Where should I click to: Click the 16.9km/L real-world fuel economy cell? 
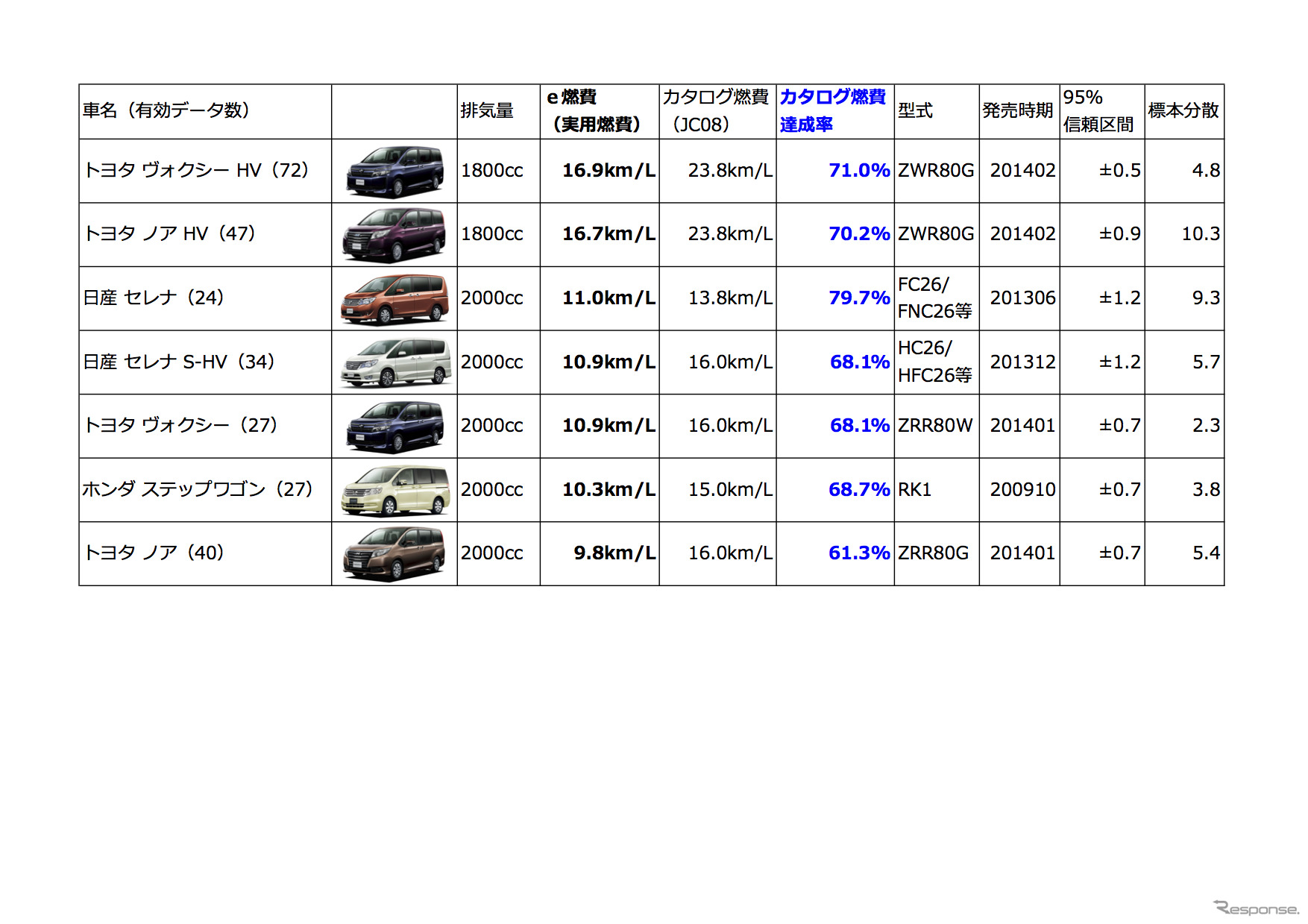(608, 171)
